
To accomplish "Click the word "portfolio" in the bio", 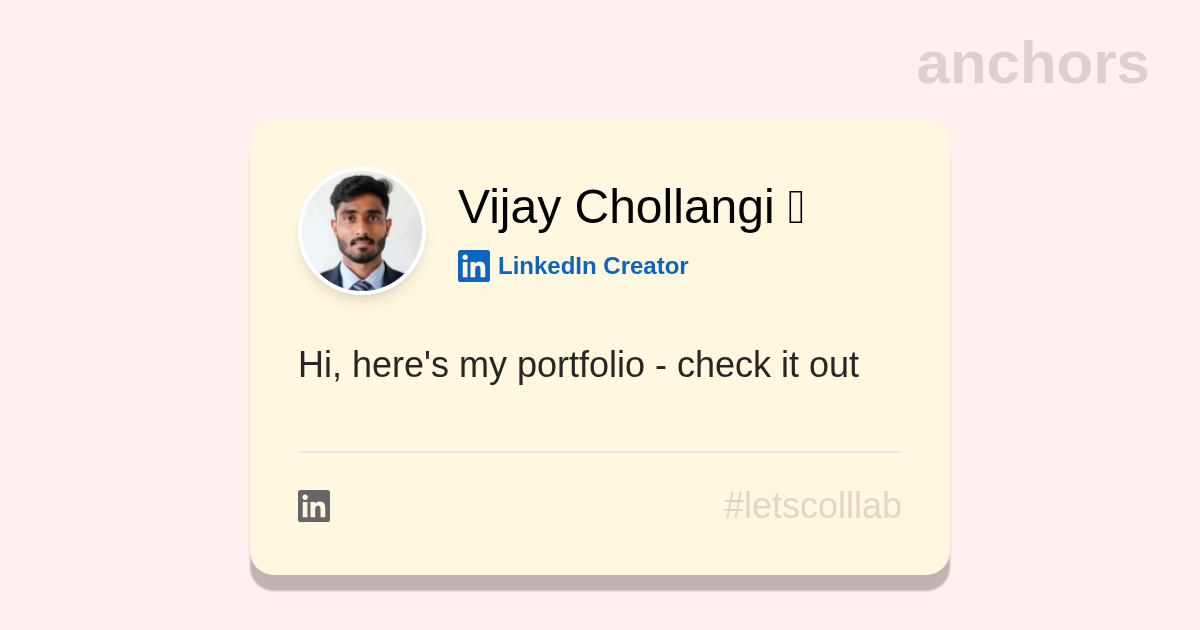I will [x=581, y=365].
